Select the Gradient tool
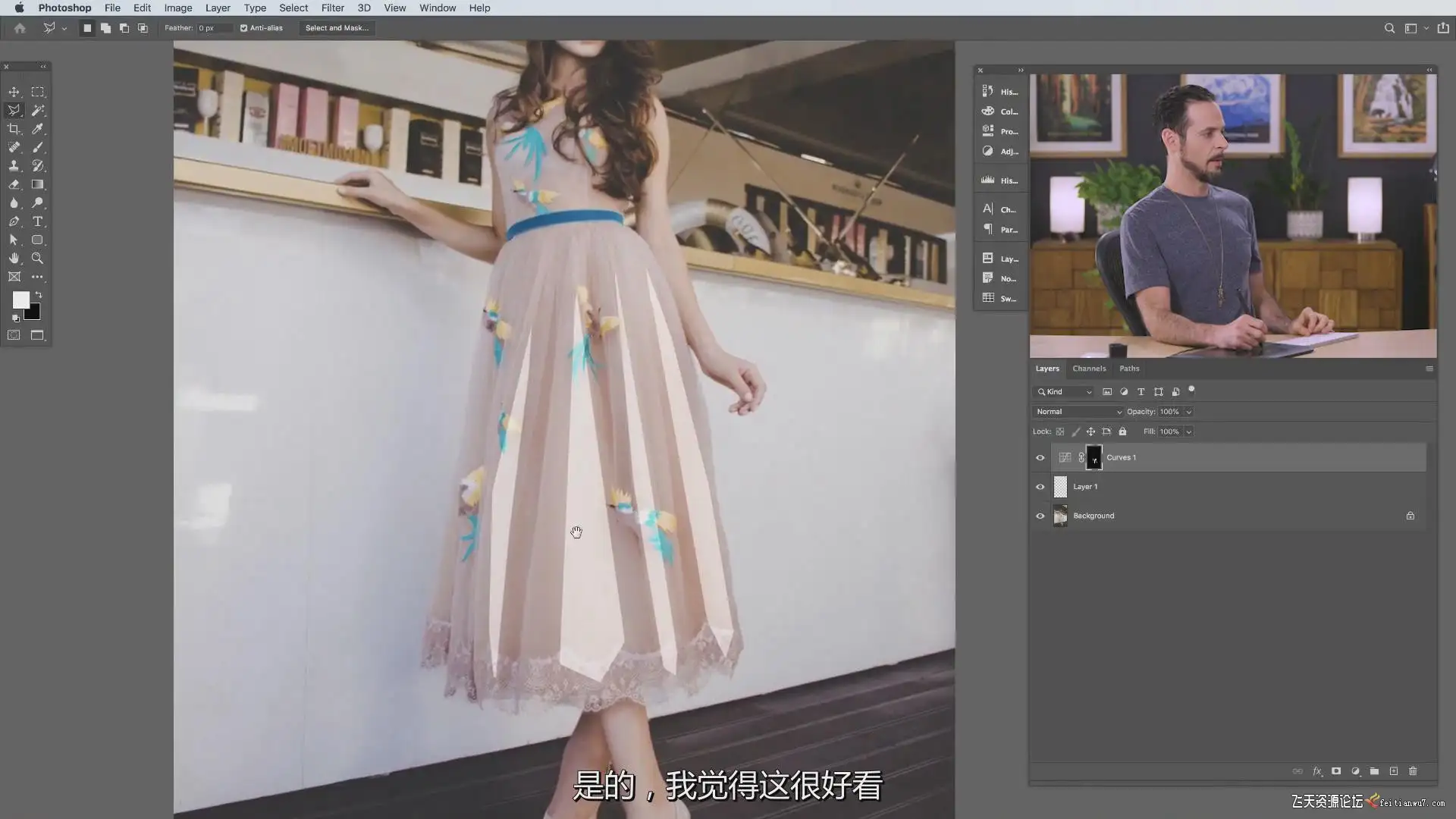Image resolution: width=1456 pixels, height=819 pixels. (x=37, y=184)
